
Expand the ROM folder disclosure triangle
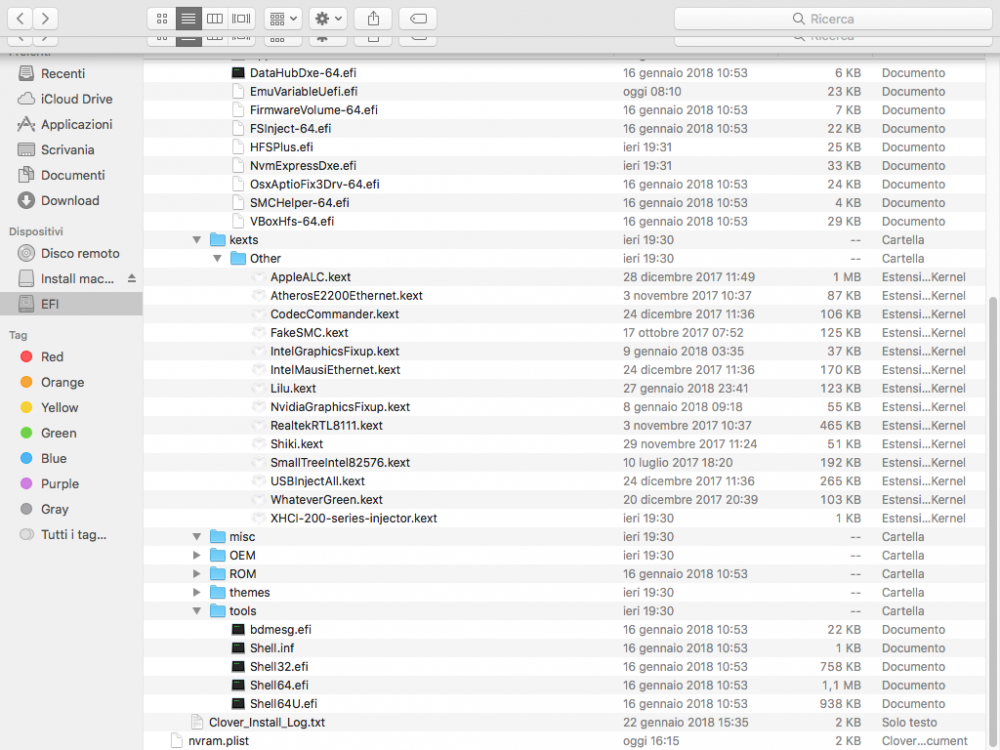[x=197, y=574]
